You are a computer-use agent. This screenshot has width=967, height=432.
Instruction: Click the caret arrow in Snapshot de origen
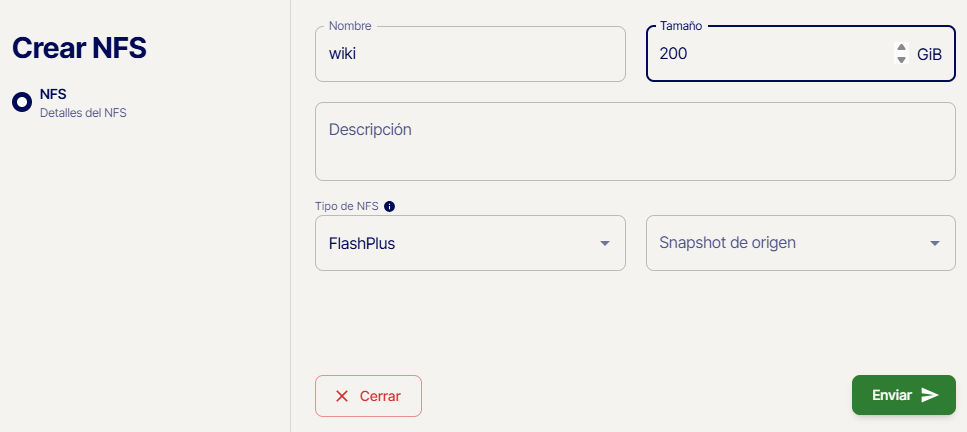click(935, 243)
